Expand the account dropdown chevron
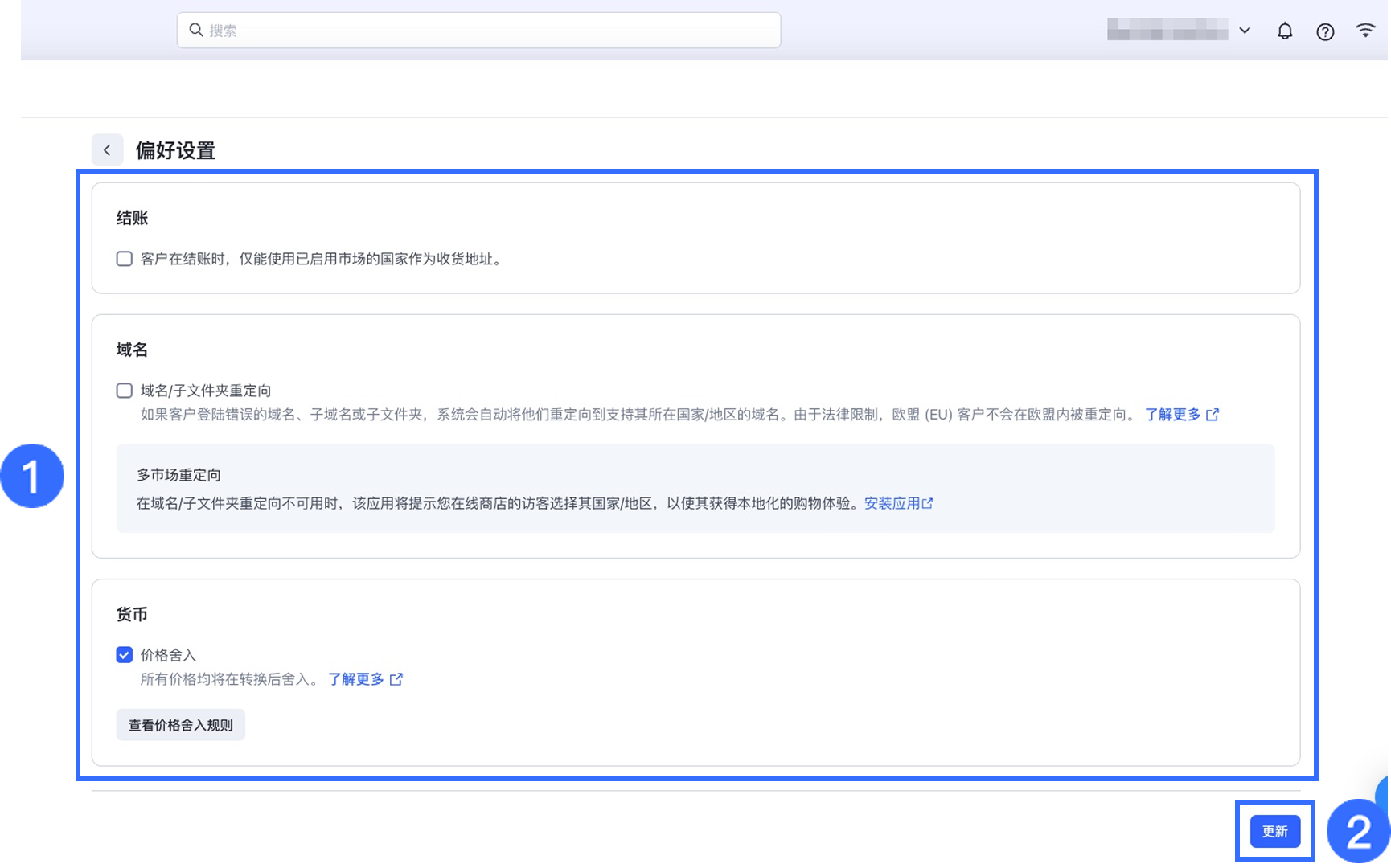Viewport: 1391px width, 868px height. click(1245, 31)
